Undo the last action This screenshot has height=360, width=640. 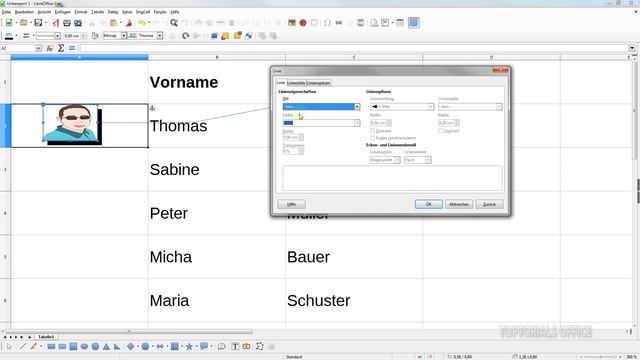141,23
